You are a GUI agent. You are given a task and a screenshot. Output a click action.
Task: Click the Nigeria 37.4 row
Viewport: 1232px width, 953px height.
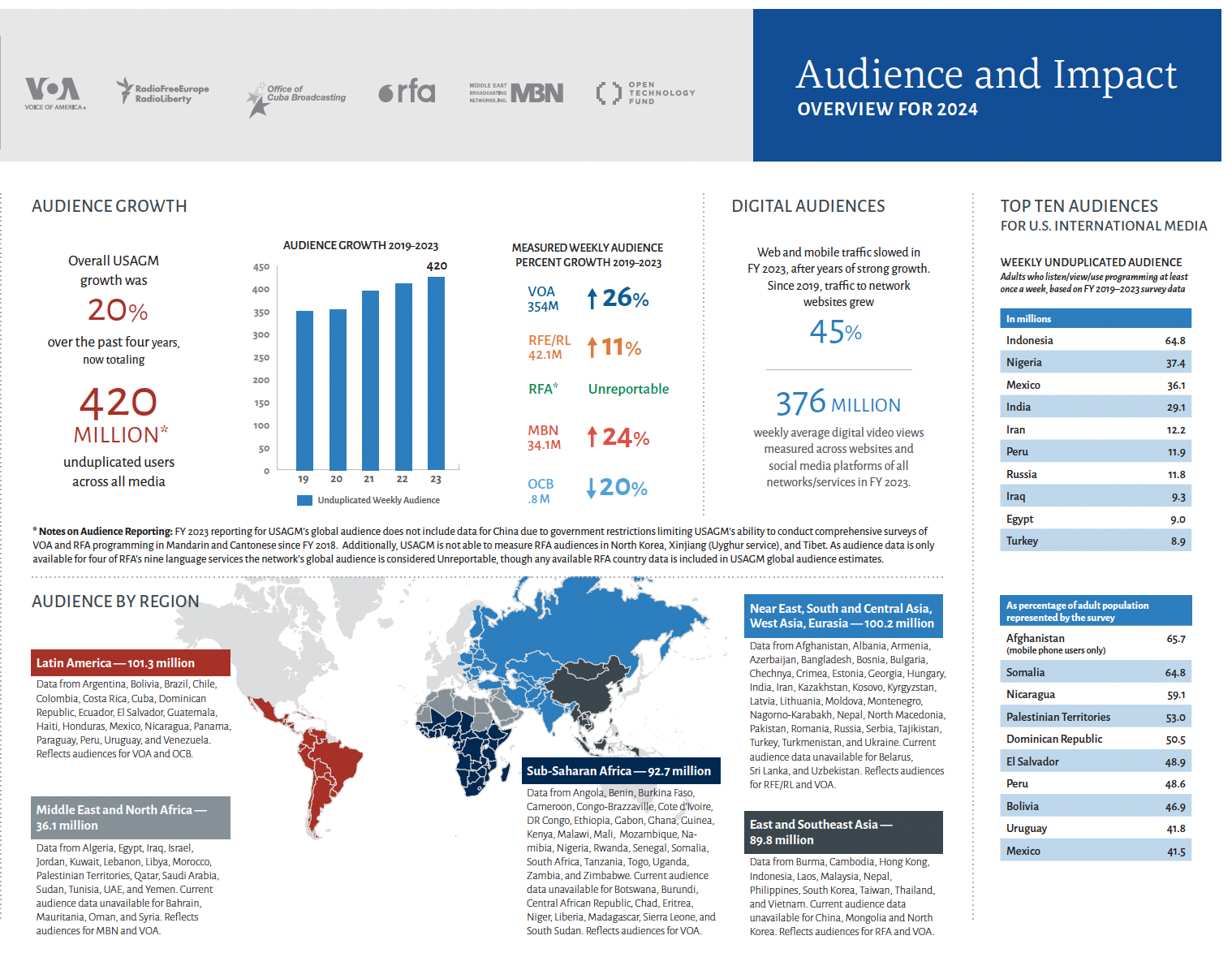click(1096, 362)
